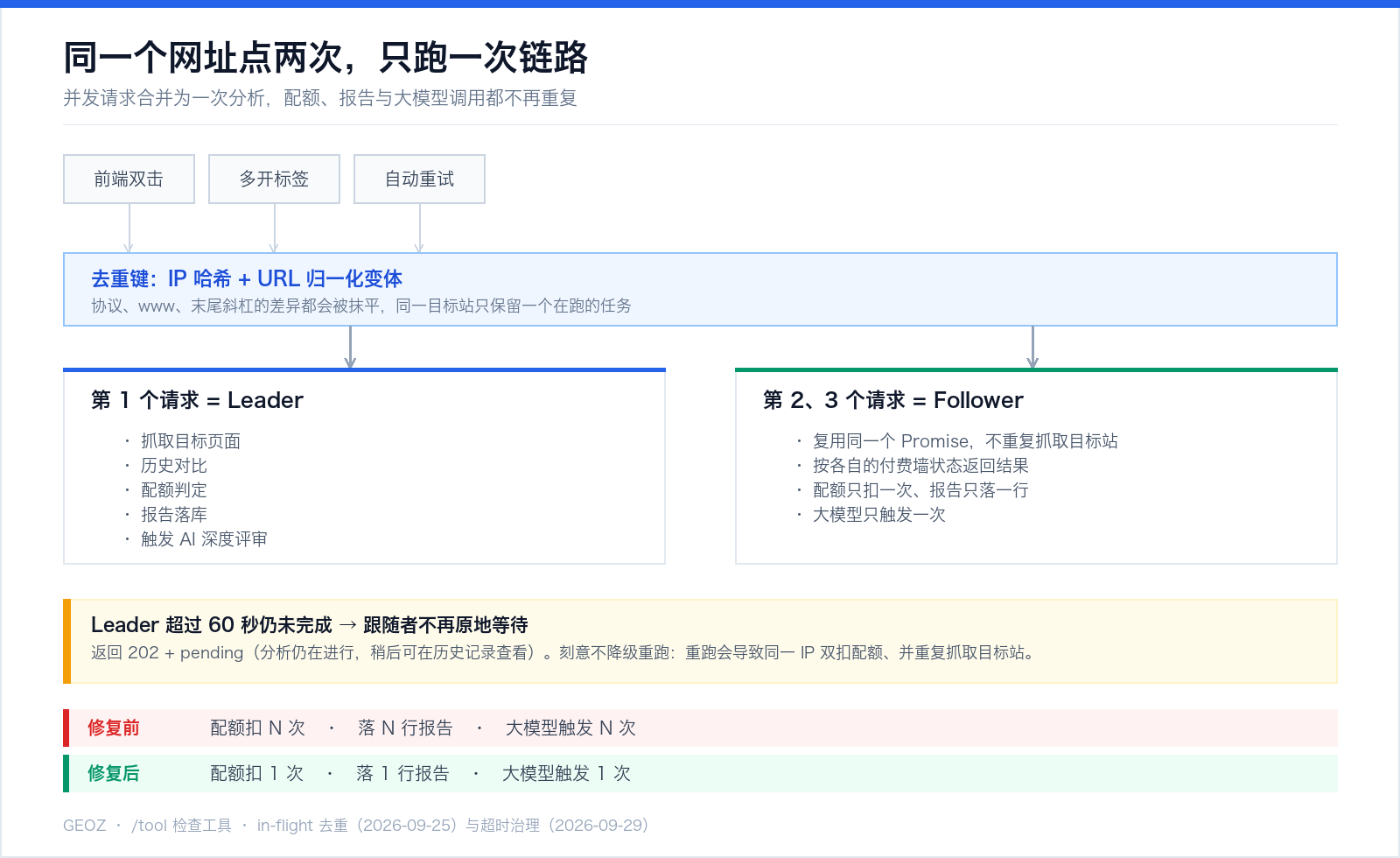Click the 自动重试 box
Viewport: 1400px width, 858px height.
(419, 179)
